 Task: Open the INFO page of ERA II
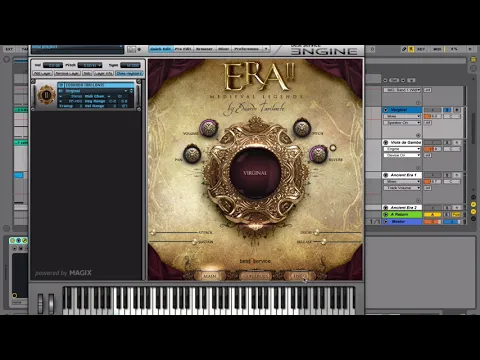coord(299,276)
